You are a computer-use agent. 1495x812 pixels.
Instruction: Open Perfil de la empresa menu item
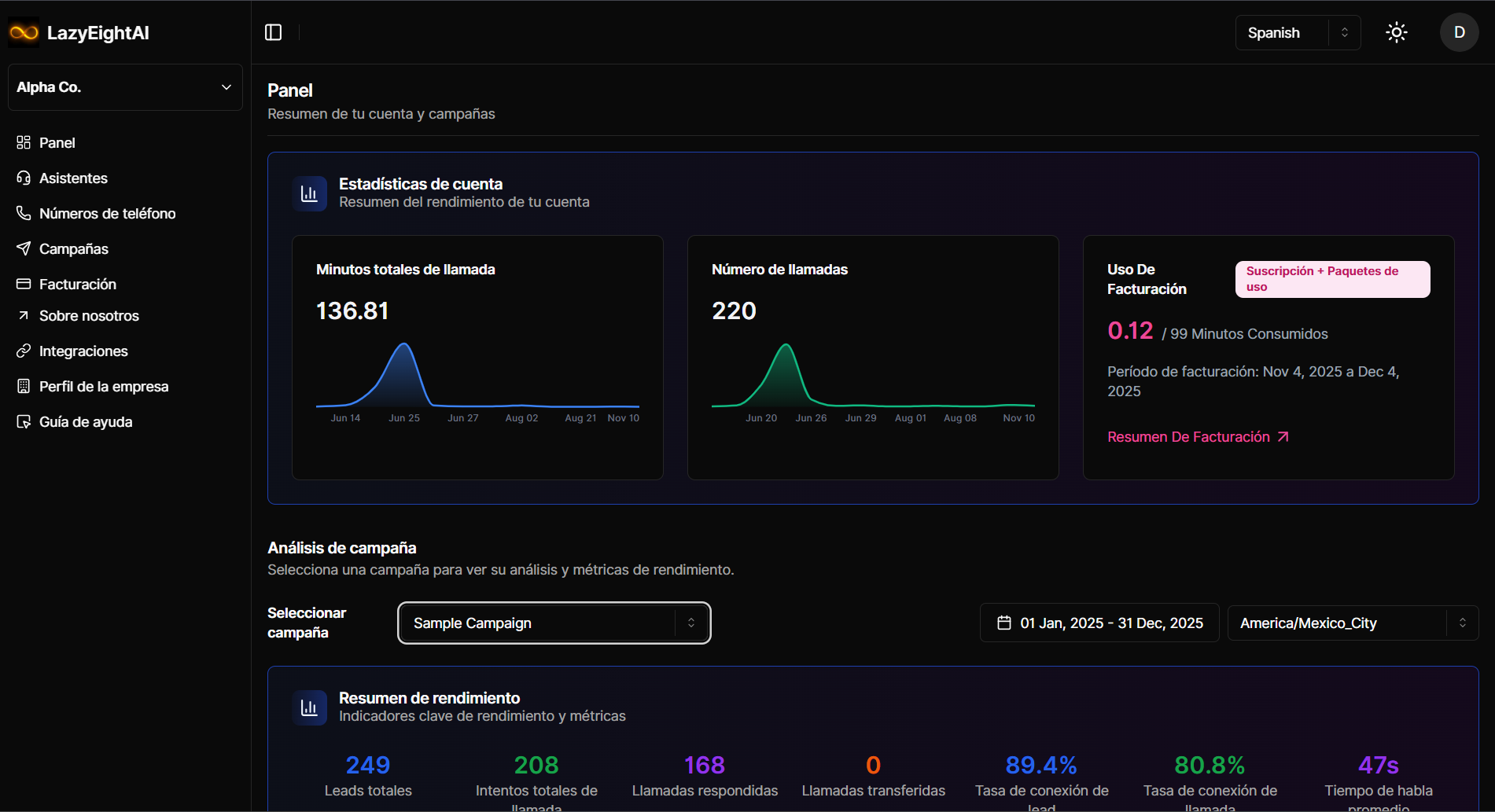tap(103, 386)
